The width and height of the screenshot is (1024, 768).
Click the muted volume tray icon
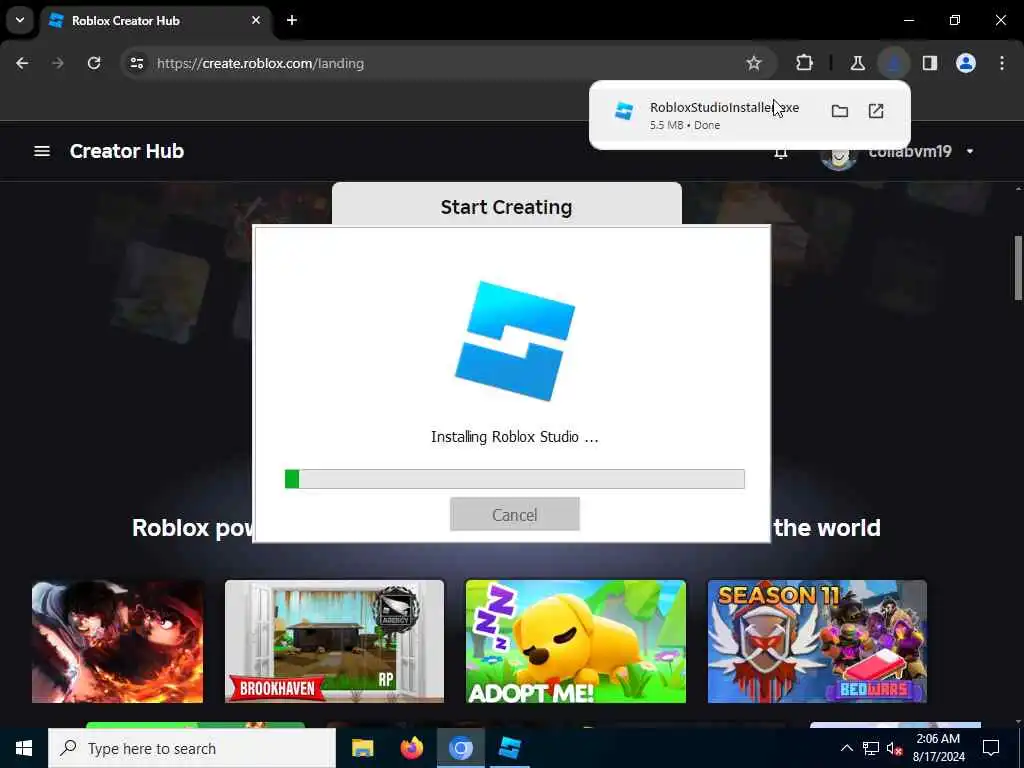pos(895,748)
